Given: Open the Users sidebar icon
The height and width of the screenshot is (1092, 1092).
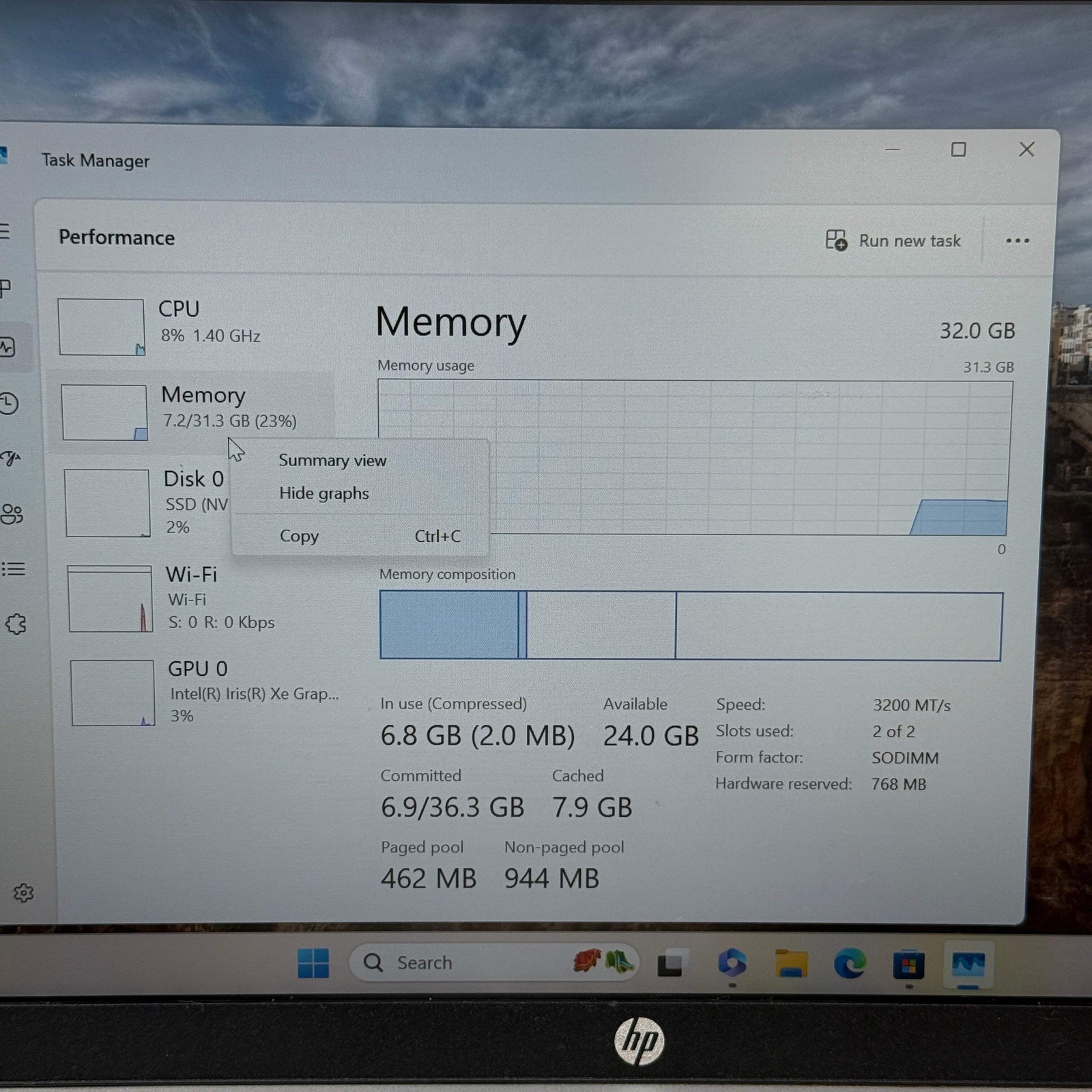Looking at the screenshot, I should [x=12, y=513].
